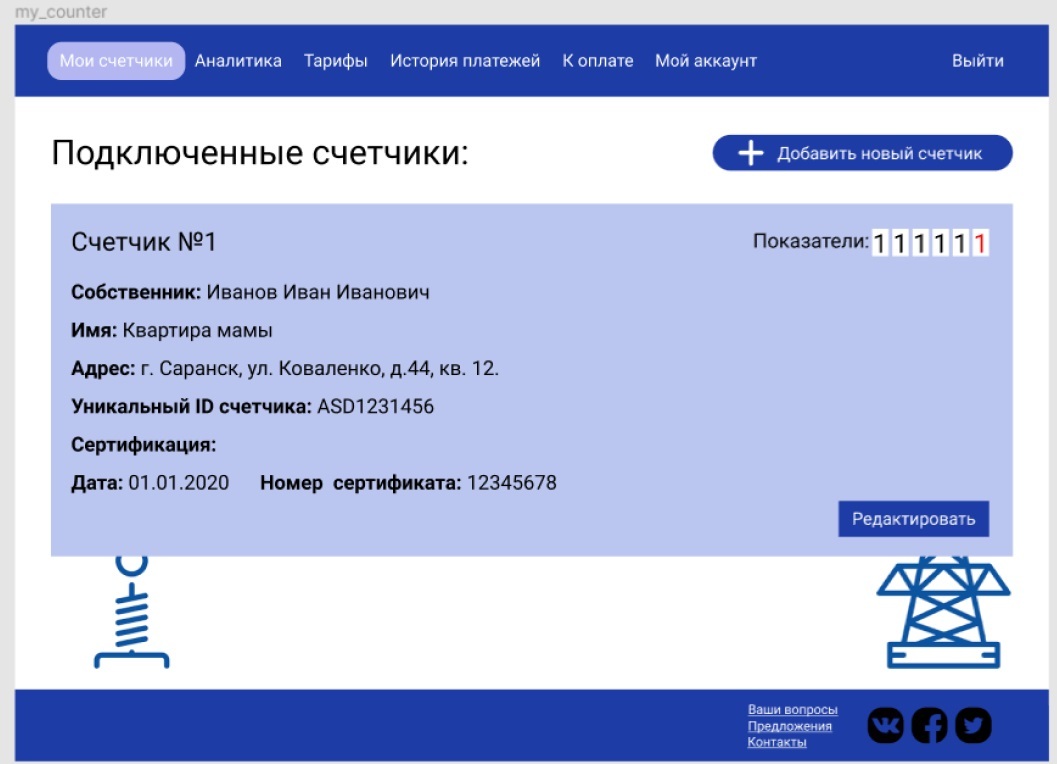
Task: Select the Мои счетчики tab
Action: pyautogui.click(x=116, y=61)
